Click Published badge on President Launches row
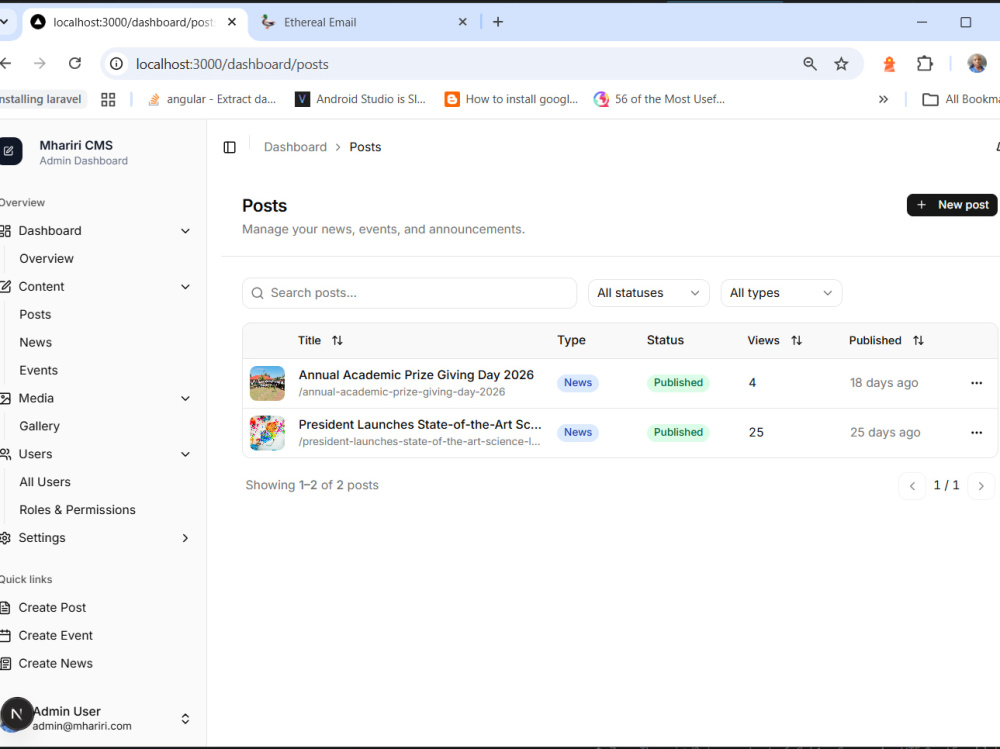Viewport: 1000px width, 749px height. click(x=678, y=433)
